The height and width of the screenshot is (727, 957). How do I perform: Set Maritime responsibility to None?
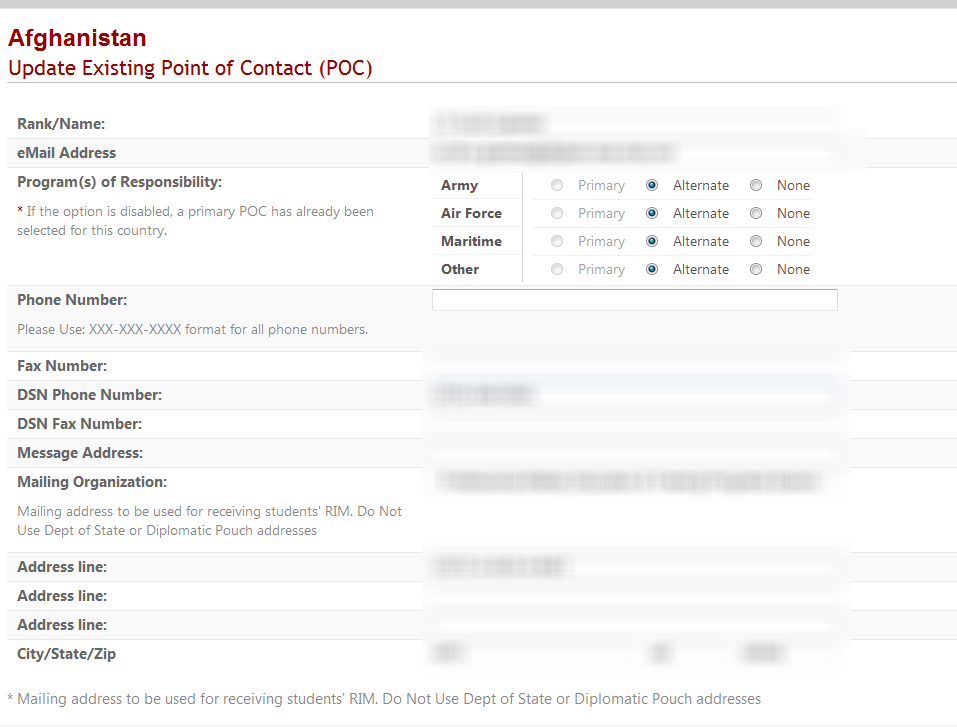pyautogui.click(x=756, y=241)
